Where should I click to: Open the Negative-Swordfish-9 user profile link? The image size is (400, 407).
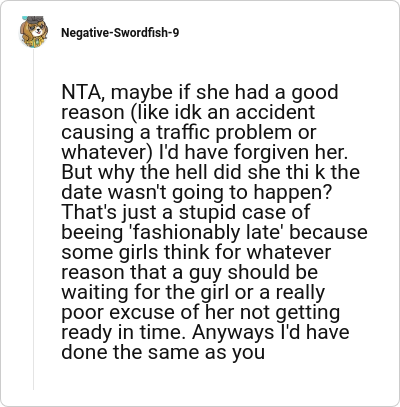pyautogui.click(x=120, y=33)
